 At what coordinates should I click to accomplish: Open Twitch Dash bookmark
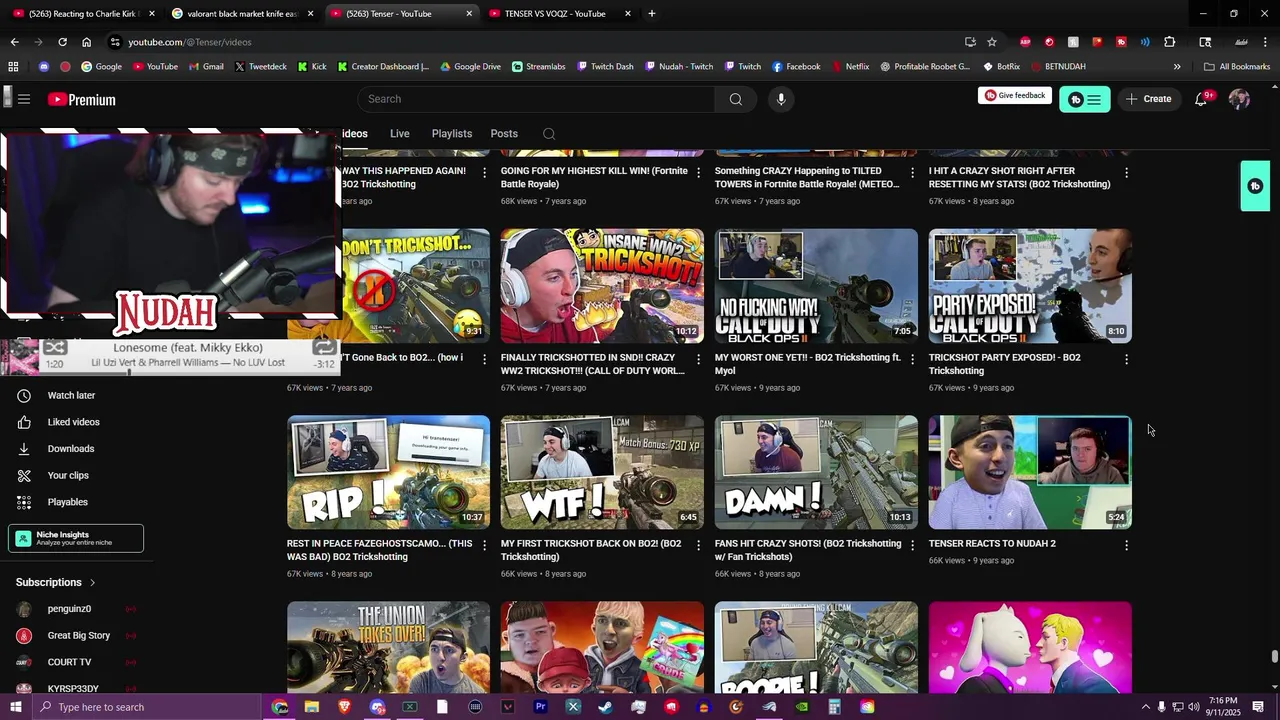tap(605, 67)
